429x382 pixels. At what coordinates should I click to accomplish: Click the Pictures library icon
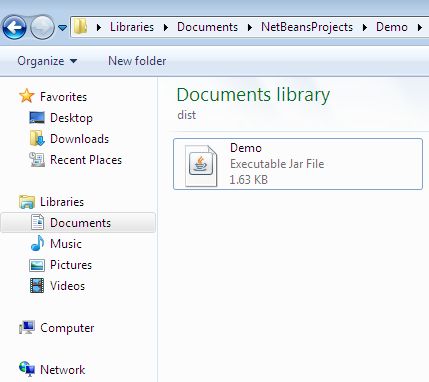click(37, 265)
